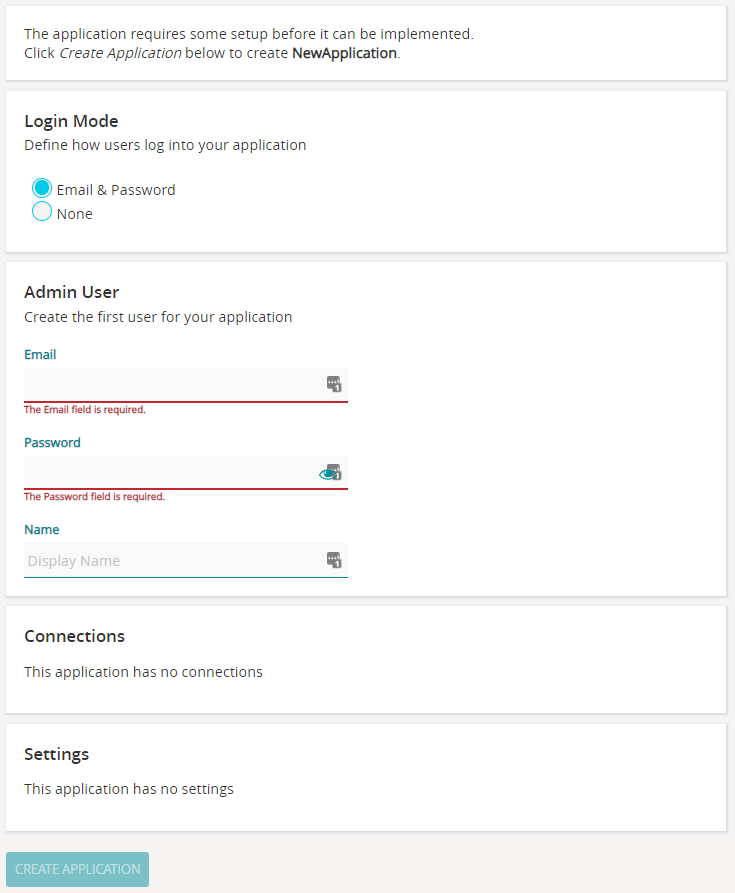Click the password manager icon in Email field
Screen dimensions: 735x893
click(x=334, y=384)
